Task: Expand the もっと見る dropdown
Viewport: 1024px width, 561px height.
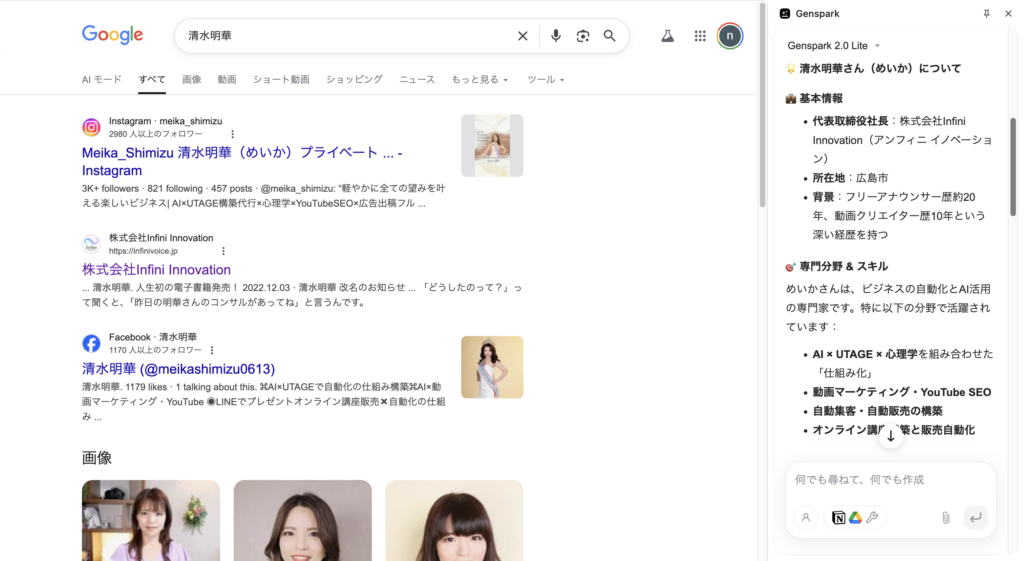Action: 480,80
